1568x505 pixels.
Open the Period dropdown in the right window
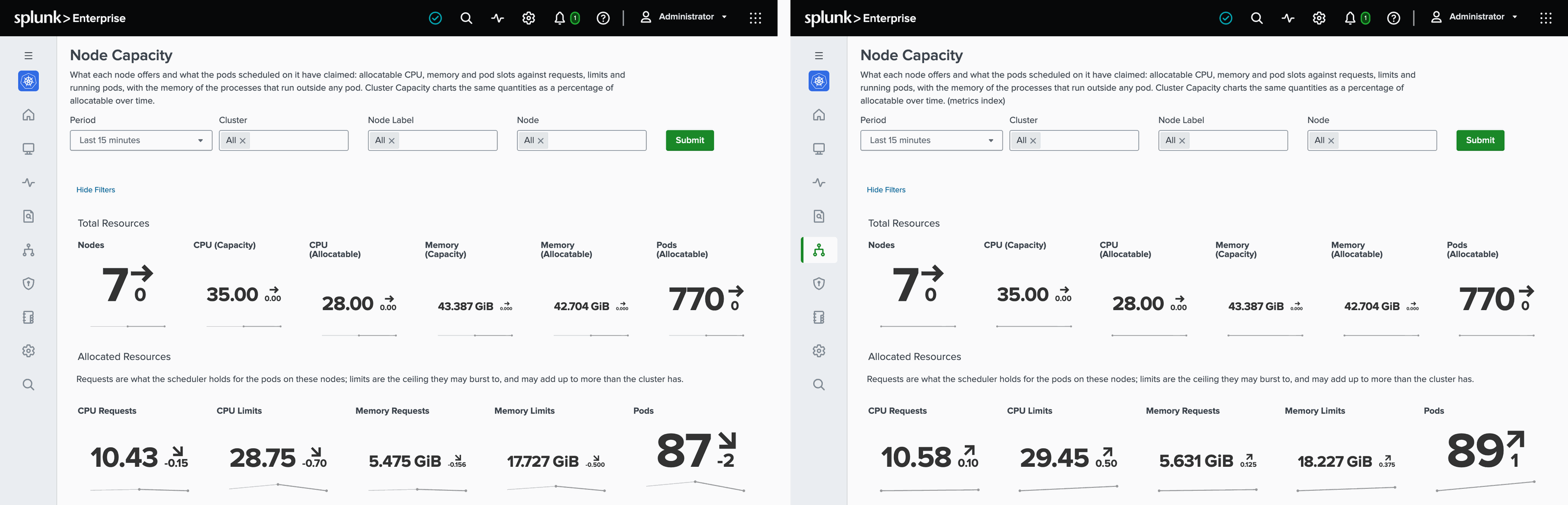click(931, 141)
